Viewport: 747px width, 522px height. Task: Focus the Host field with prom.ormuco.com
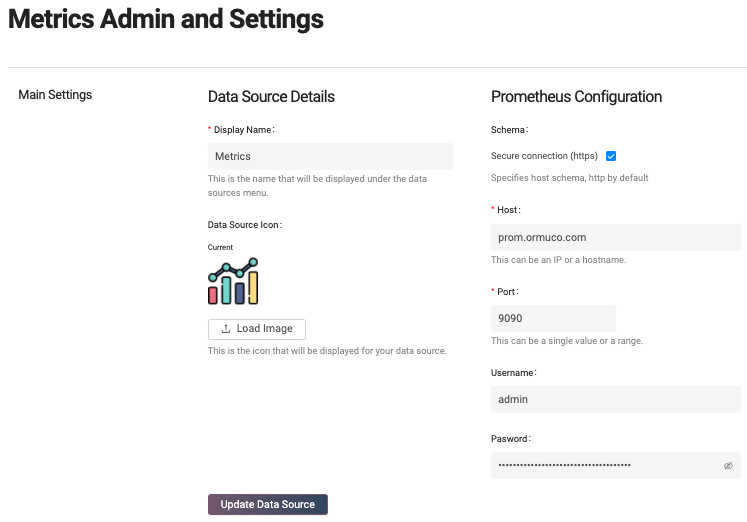[615, 237]
